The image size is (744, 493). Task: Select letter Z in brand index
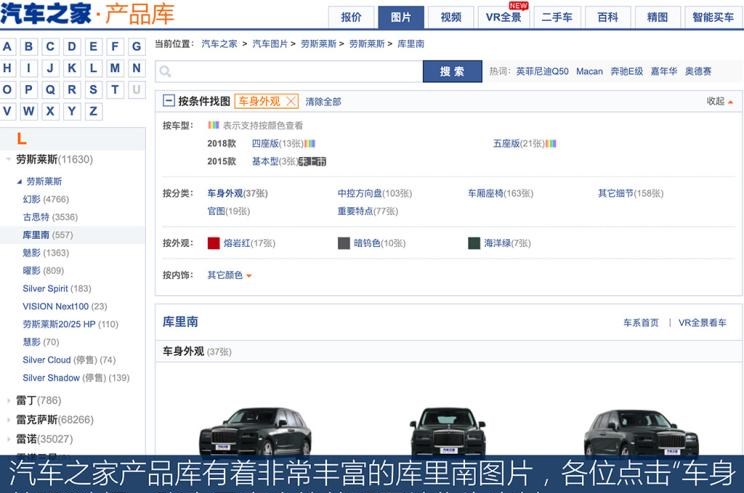[93, 111]
